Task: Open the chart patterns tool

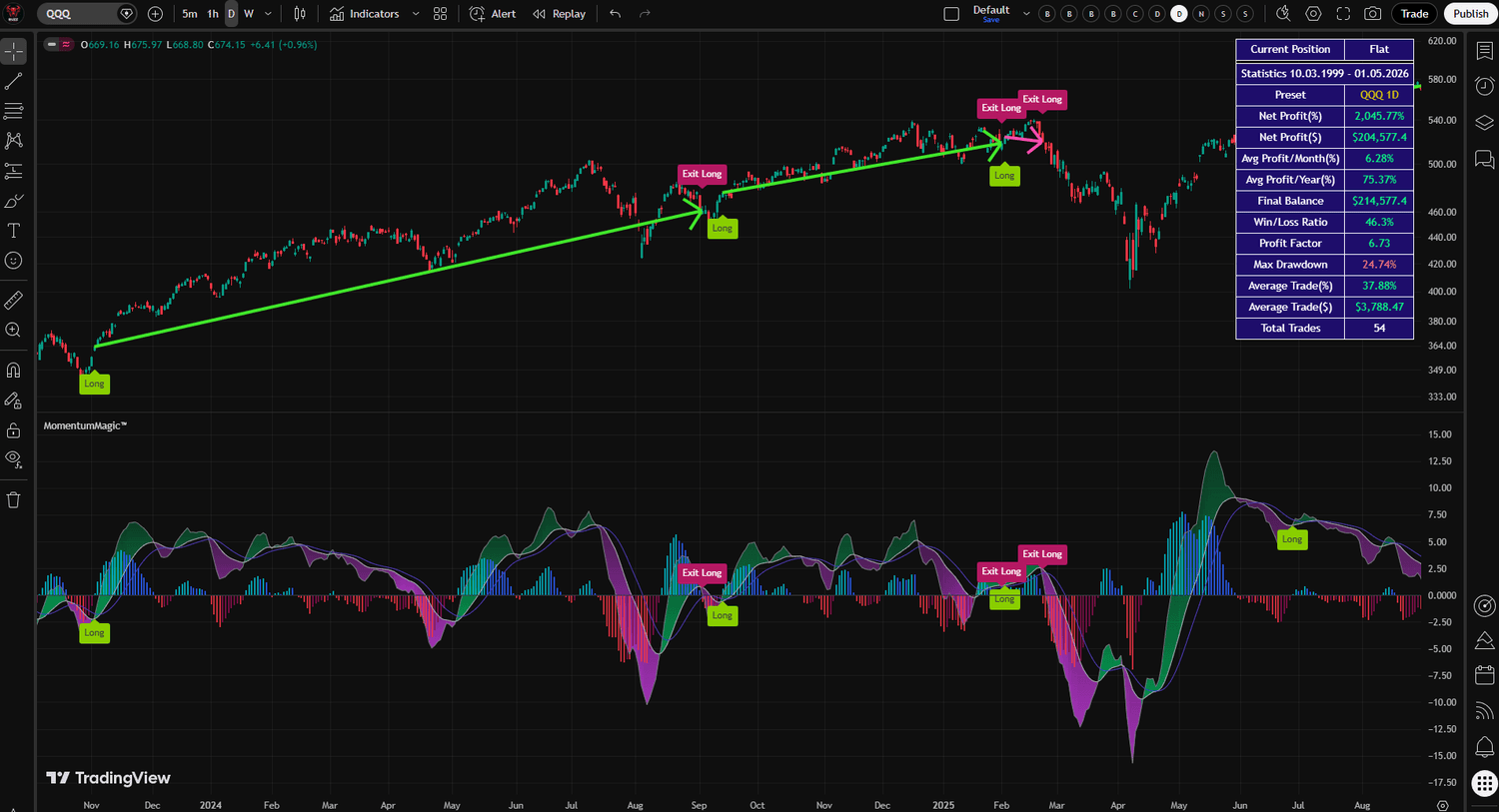Action: pyautogui.click(x=14, y=141)
